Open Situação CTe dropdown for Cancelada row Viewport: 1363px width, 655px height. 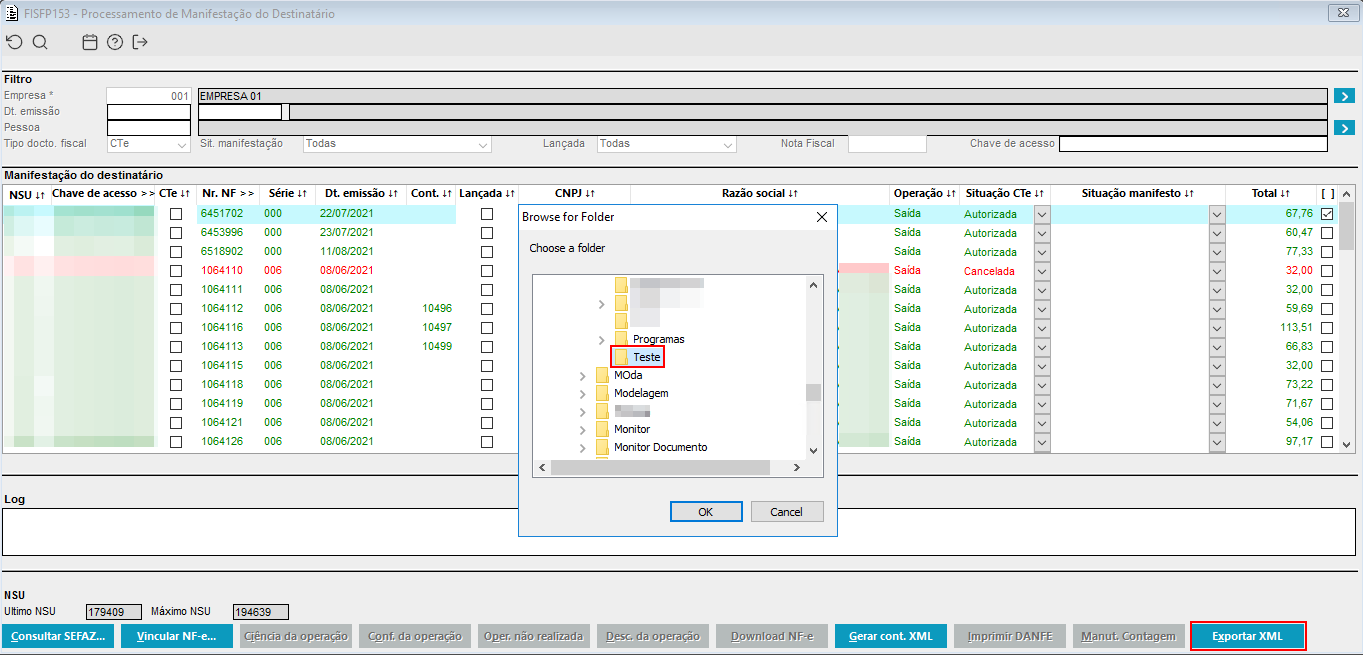point(1042,271)
